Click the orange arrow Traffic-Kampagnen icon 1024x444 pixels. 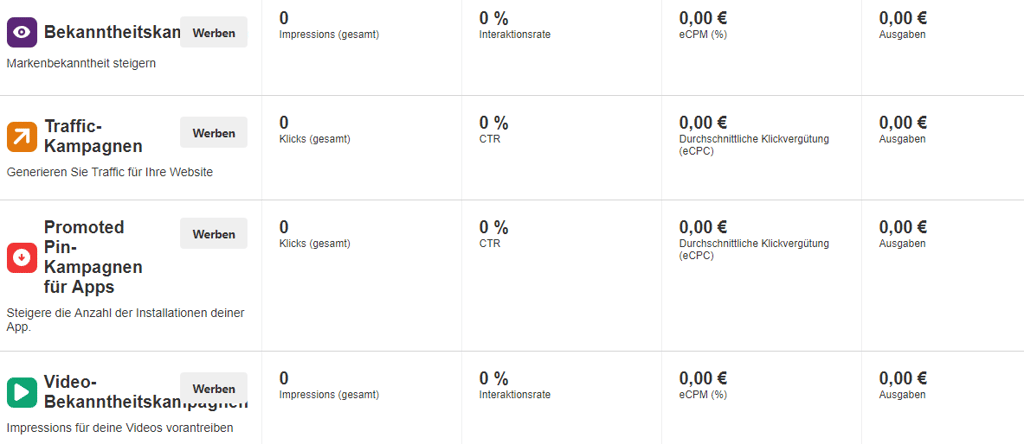pyautogui.click(x=22, y=136)
